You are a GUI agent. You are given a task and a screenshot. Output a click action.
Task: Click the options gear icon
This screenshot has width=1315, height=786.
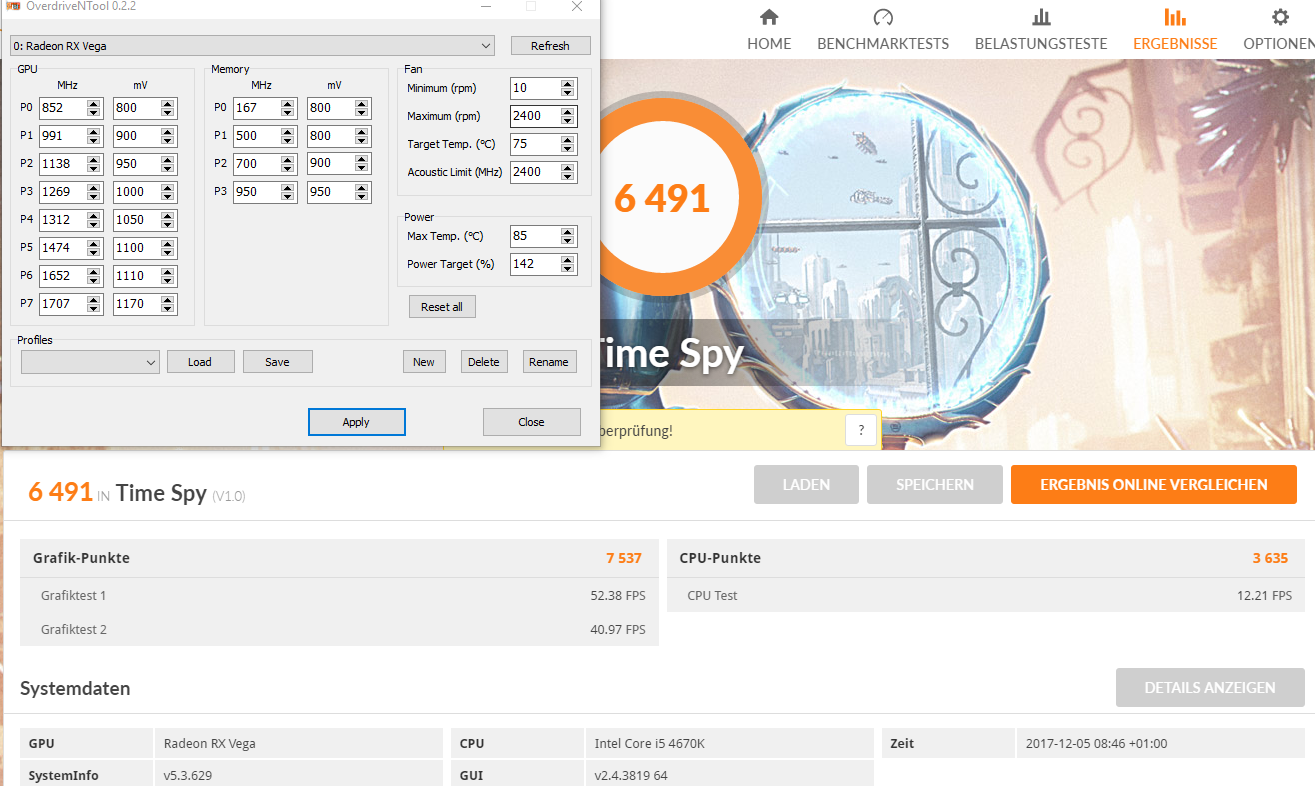click(x=1280, y=17)
